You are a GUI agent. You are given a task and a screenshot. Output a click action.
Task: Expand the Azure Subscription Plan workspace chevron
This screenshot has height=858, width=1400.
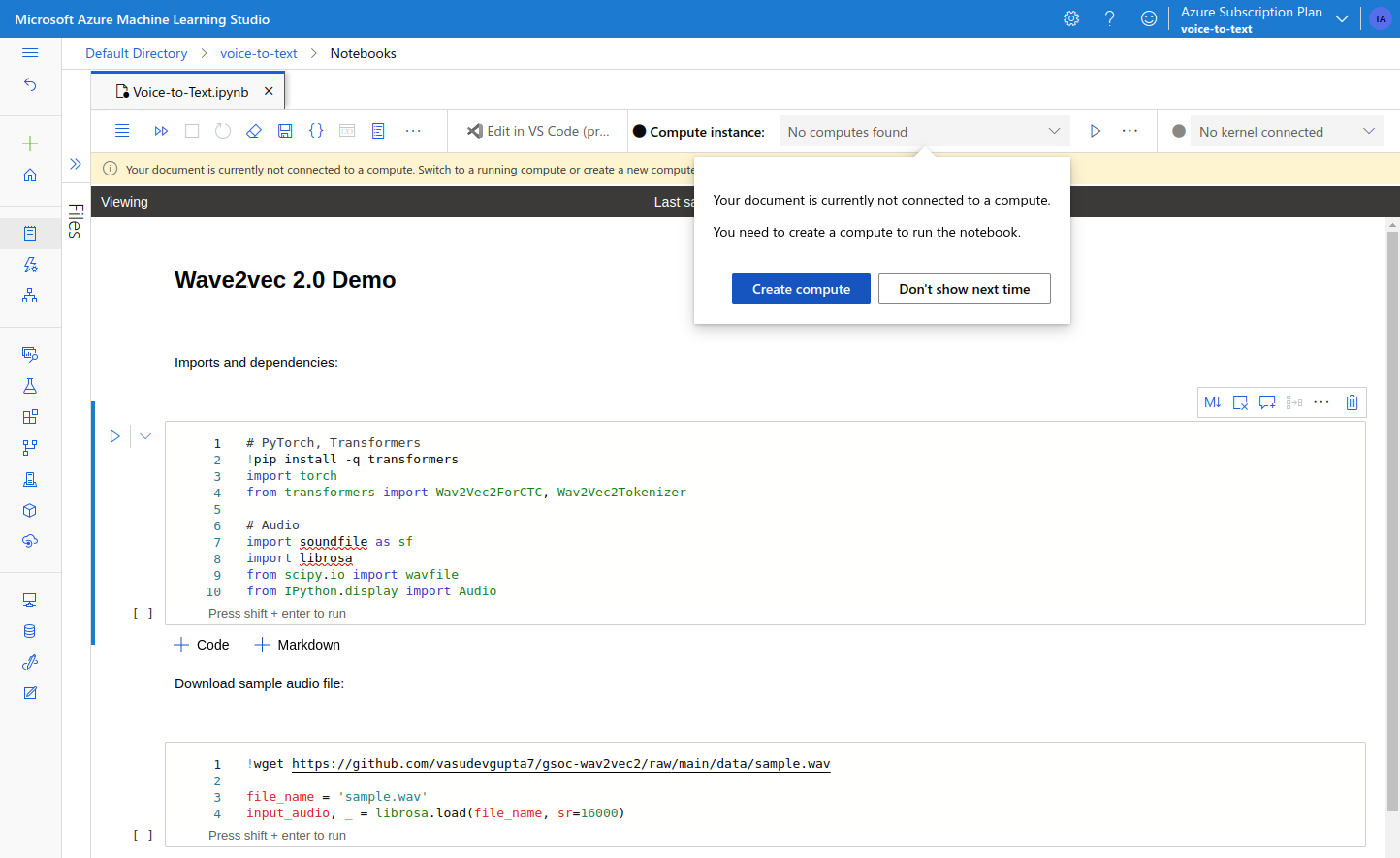click(x=1342, y=18)
